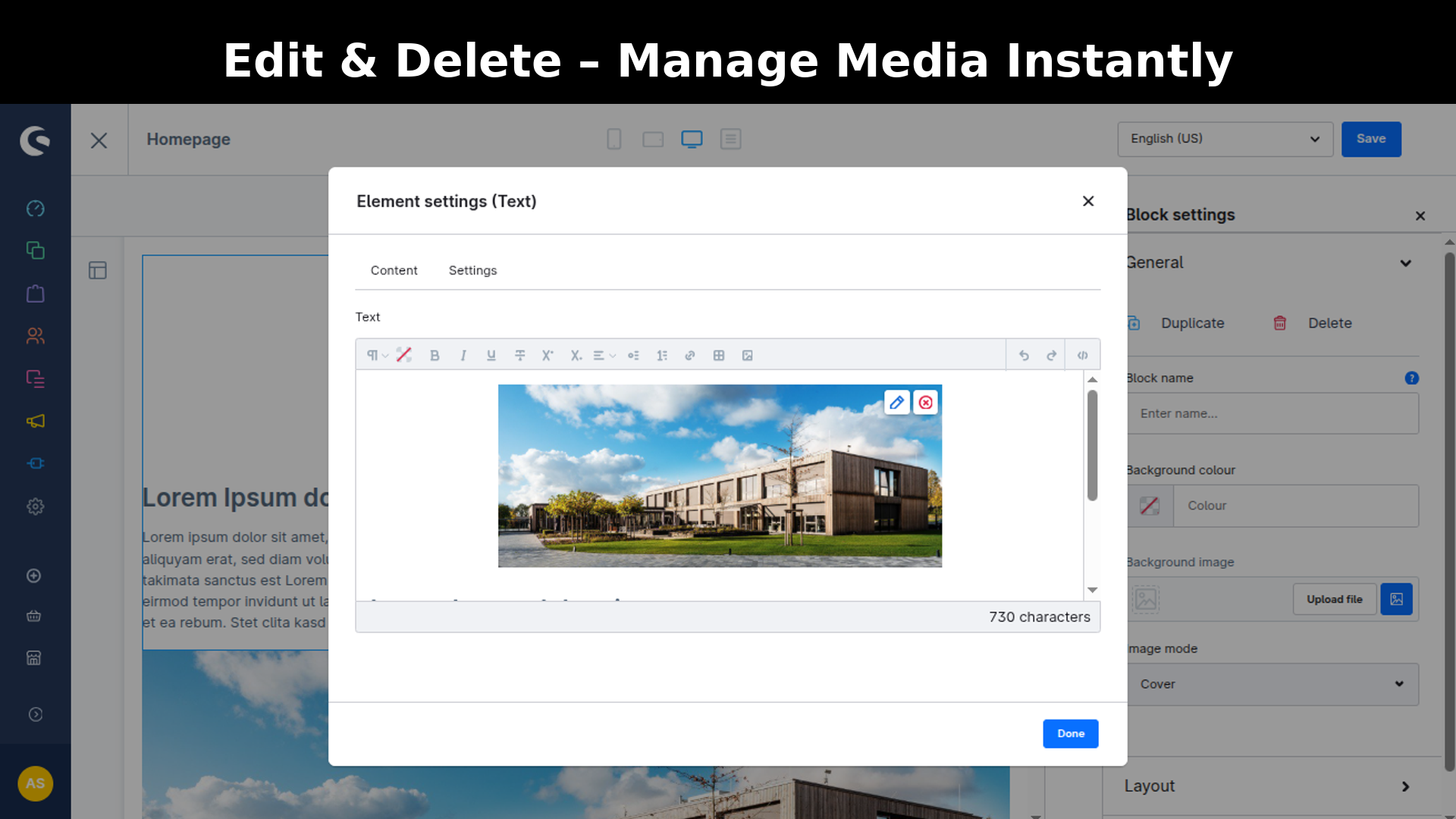Screen dimensions: 1456x819
Task: Click the Done button
Action: (1070, 733)
